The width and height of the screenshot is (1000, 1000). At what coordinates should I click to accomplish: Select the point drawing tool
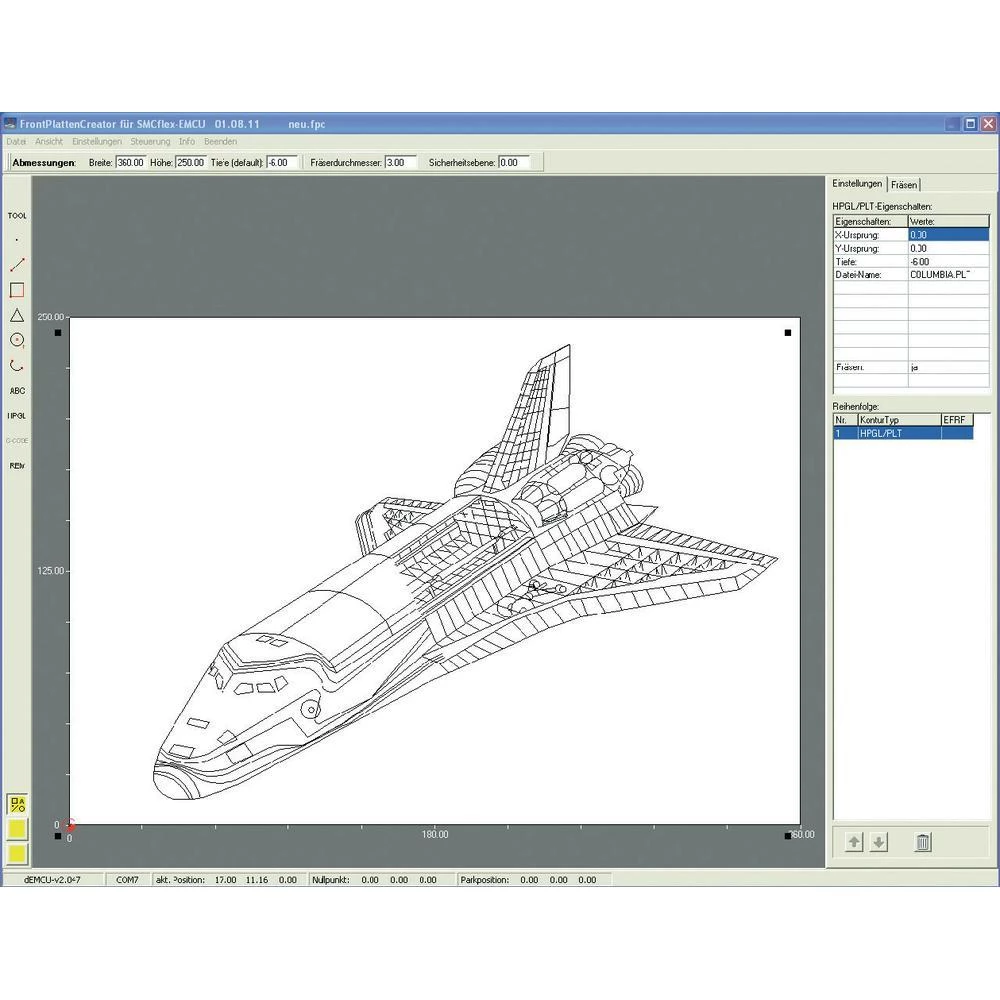[17, 240]
